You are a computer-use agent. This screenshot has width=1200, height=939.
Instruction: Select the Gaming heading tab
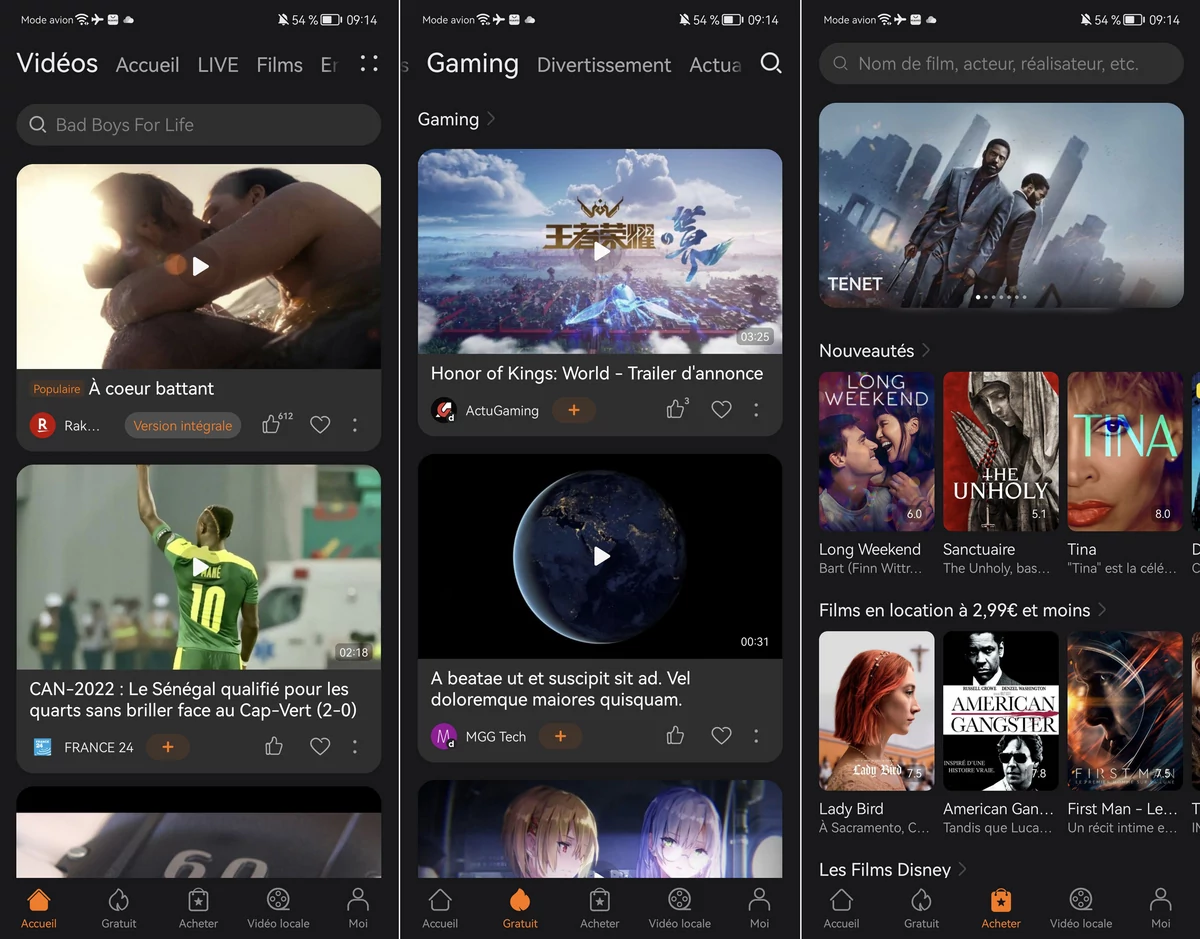tap(473, 63)
